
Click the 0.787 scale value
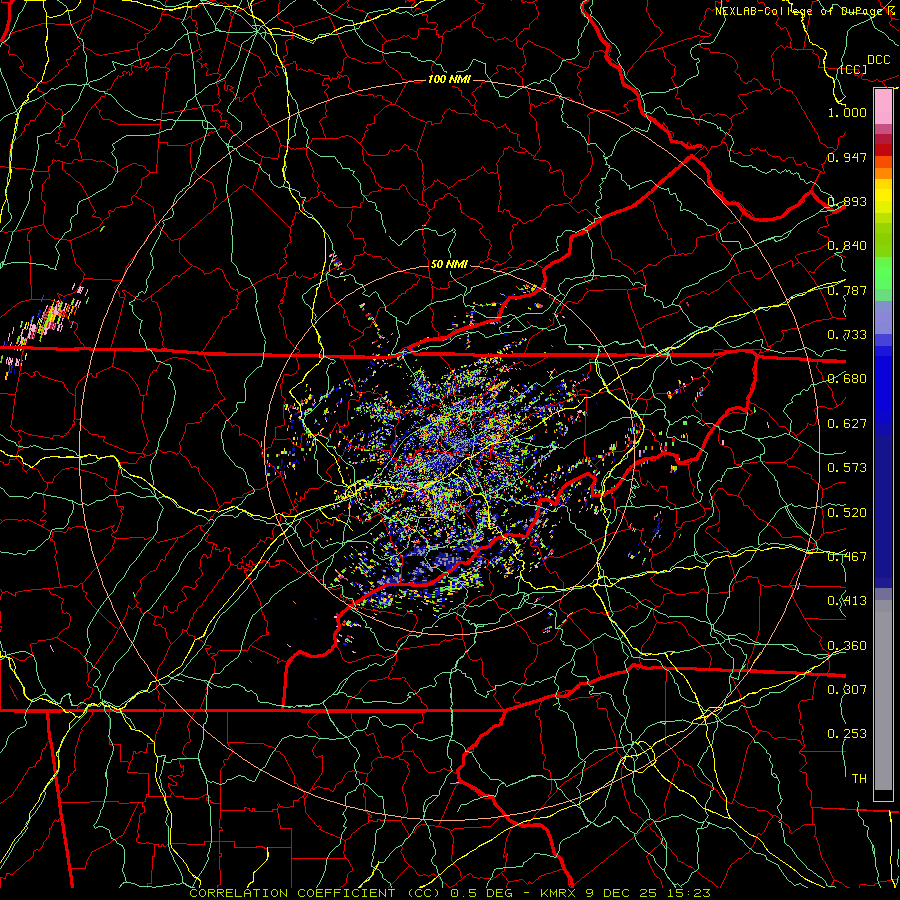[847, 290]
